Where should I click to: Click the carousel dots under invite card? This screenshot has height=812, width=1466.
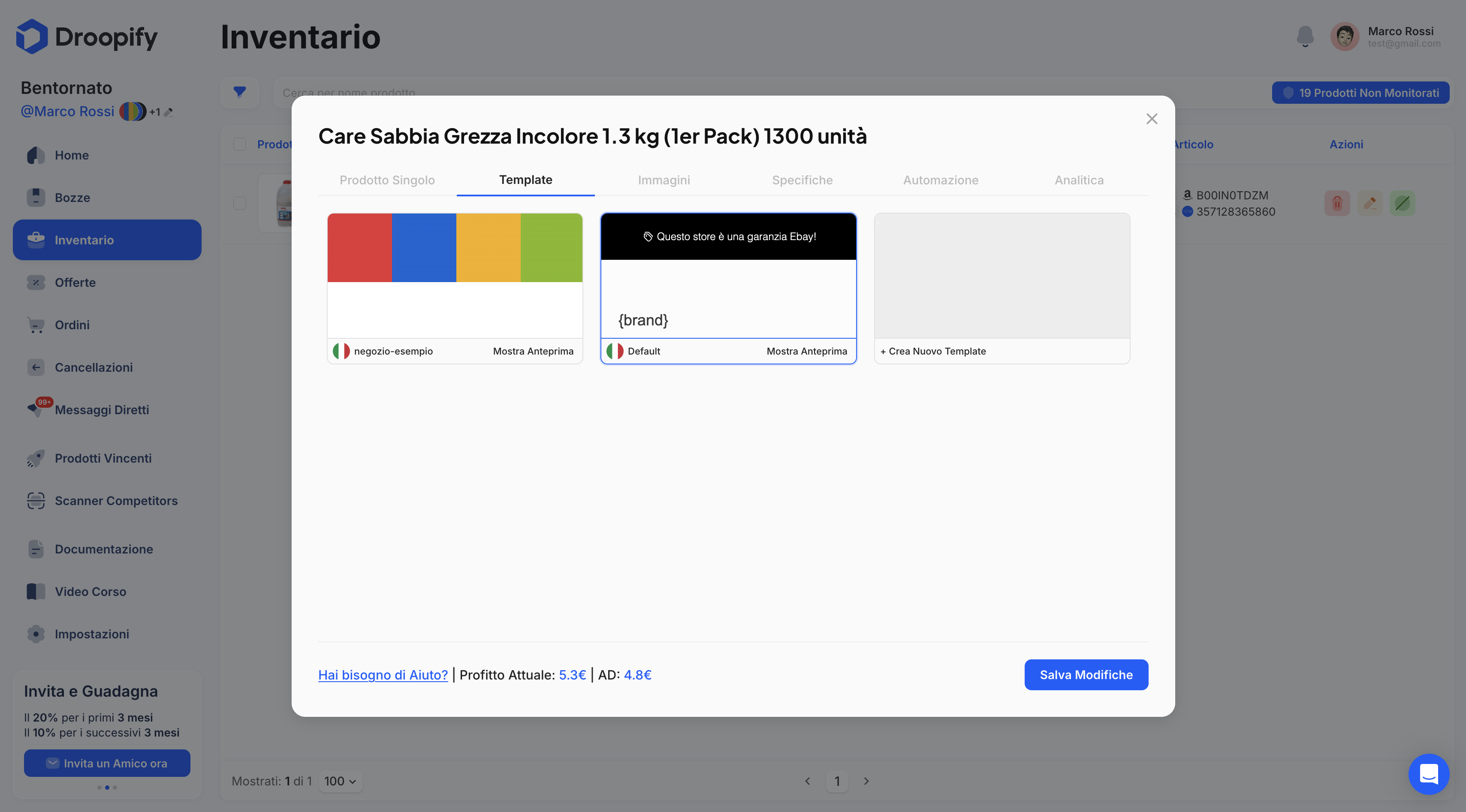[x=107, y=788]
